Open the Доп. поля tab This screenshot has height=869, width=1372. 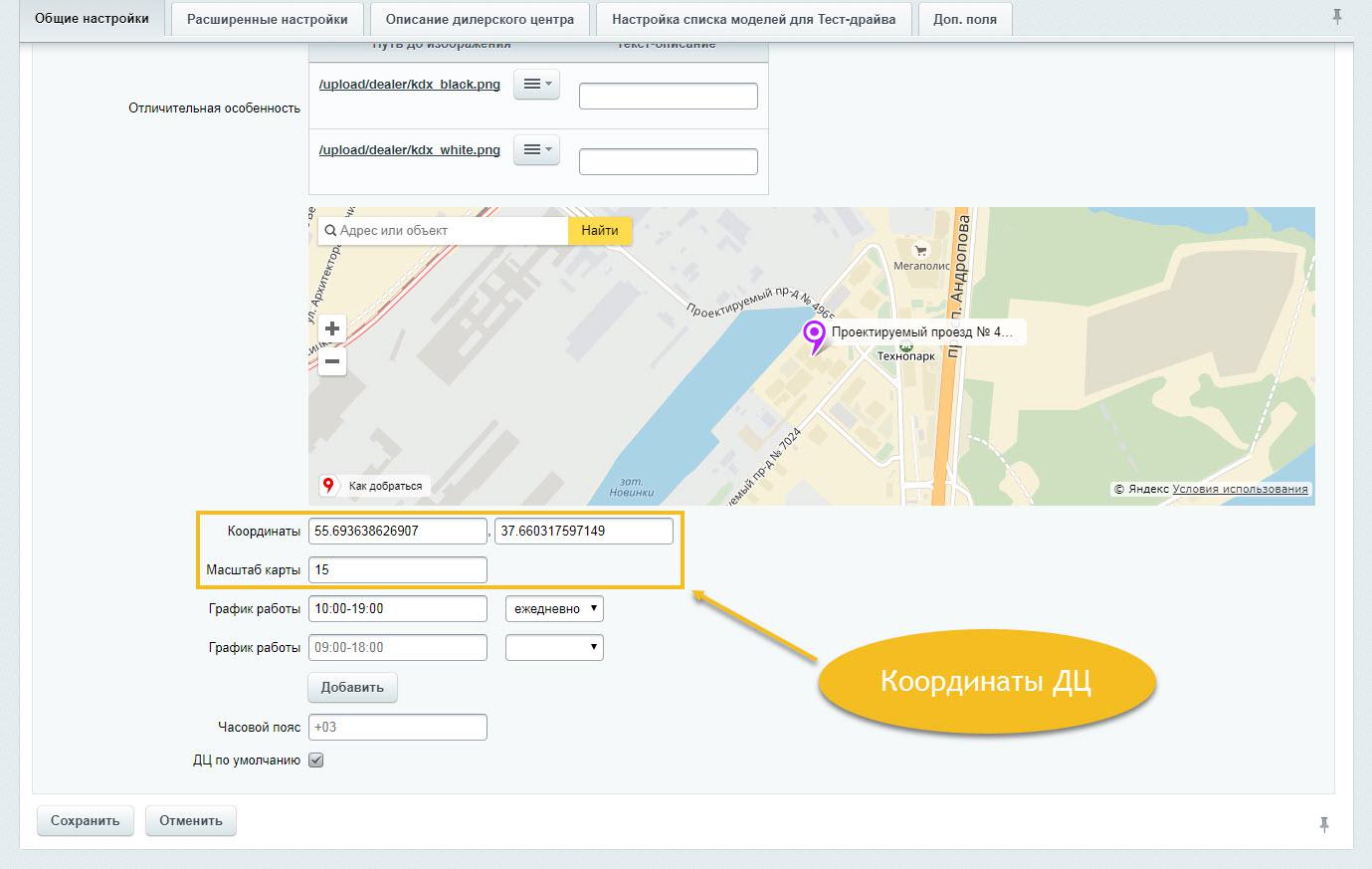click(965, 19)
